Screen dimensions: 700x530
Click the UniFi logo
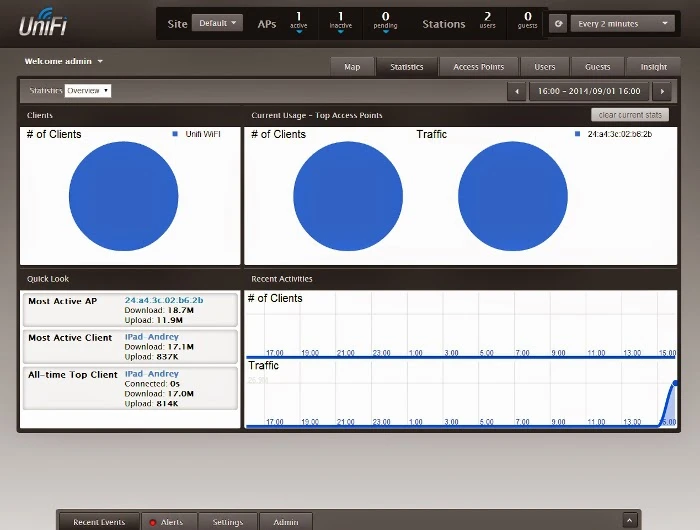[43, 22]
